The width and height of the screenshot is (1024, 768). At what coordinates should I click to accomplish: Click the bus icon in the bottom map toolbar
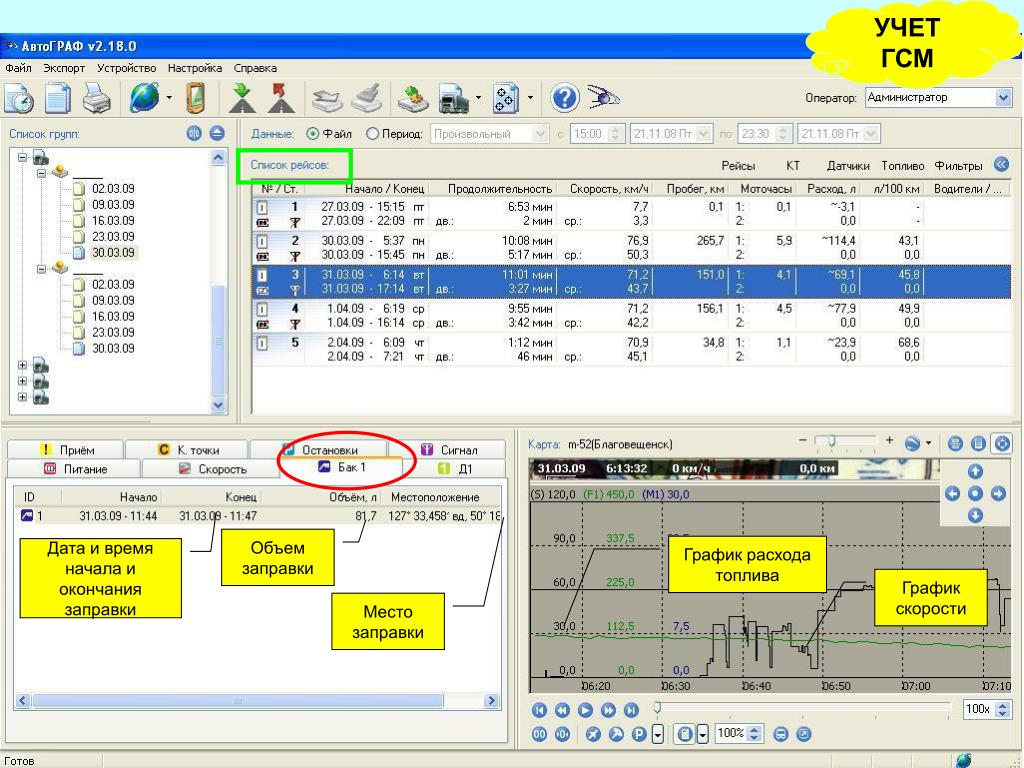coord(780,734)
